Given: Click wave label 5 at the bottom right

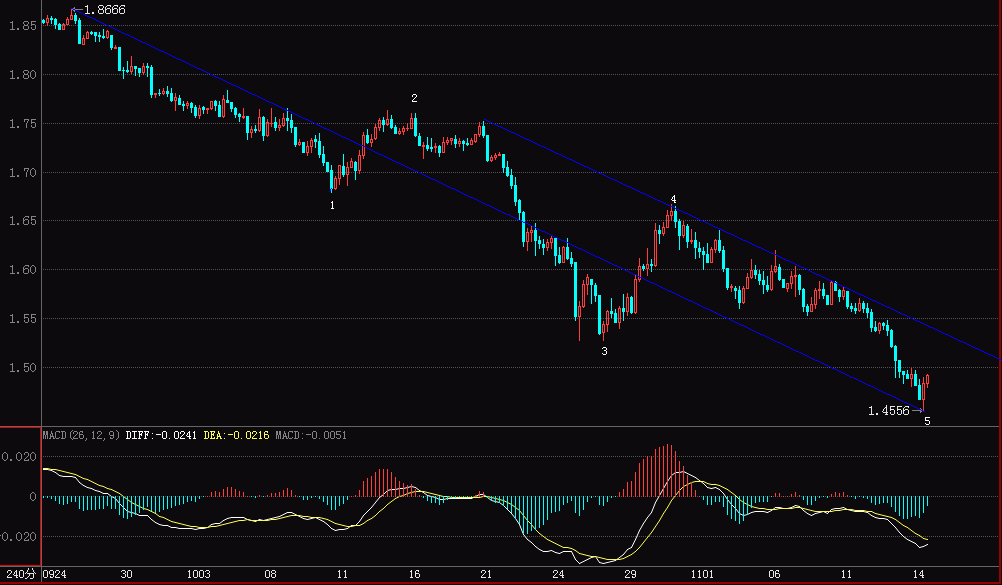Looking at the screenshot, I should (x=925, y=422).
